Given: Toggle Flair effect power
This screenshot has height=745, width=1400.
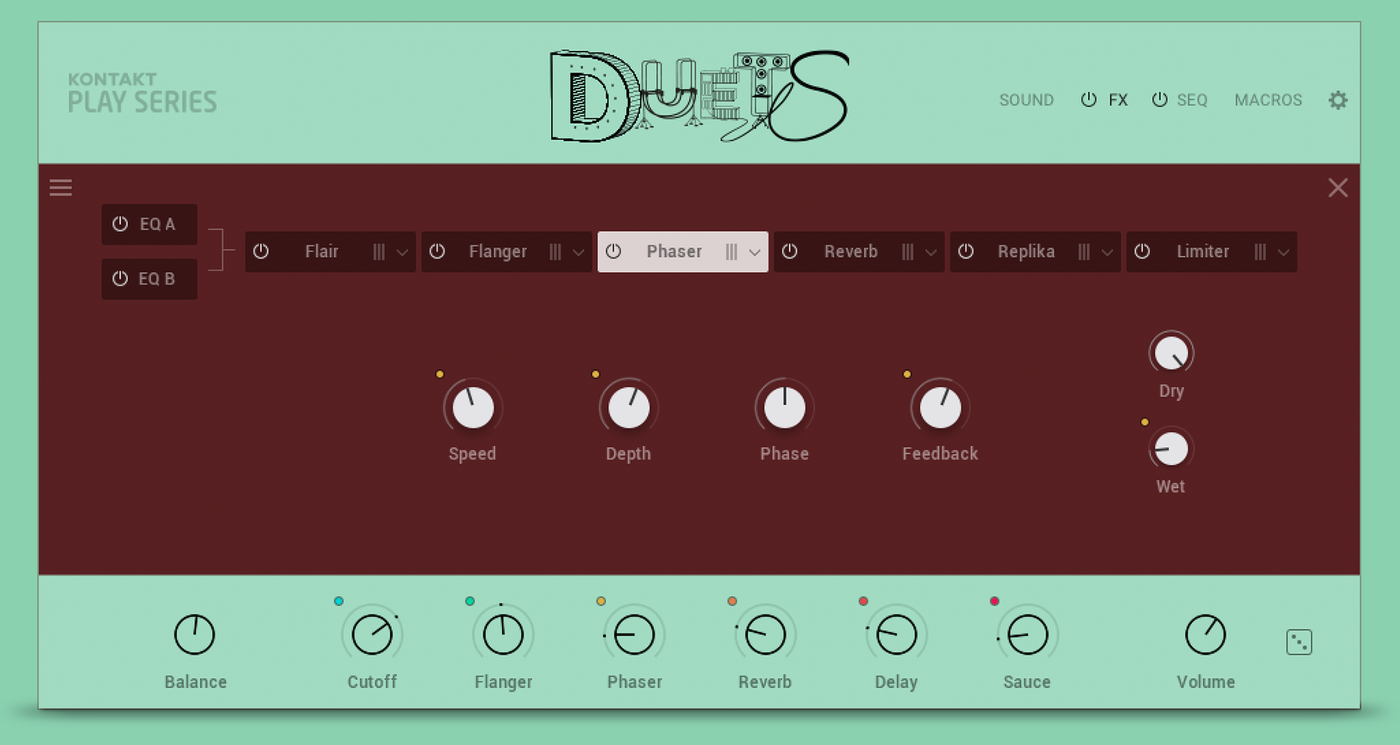Looking at the screenshot, I should click(261, 252).
